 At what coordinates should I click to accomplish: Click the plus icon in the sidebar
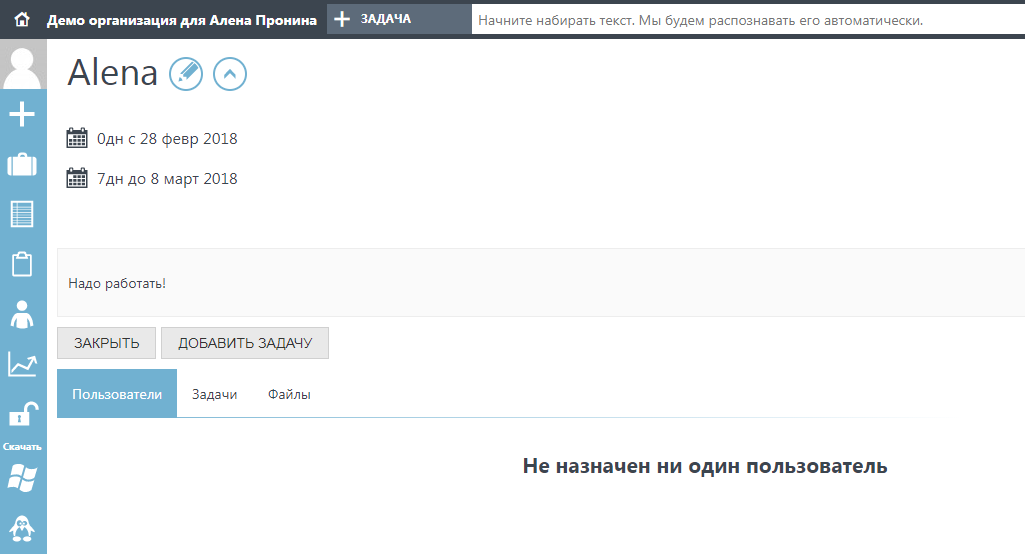[22, 114]
